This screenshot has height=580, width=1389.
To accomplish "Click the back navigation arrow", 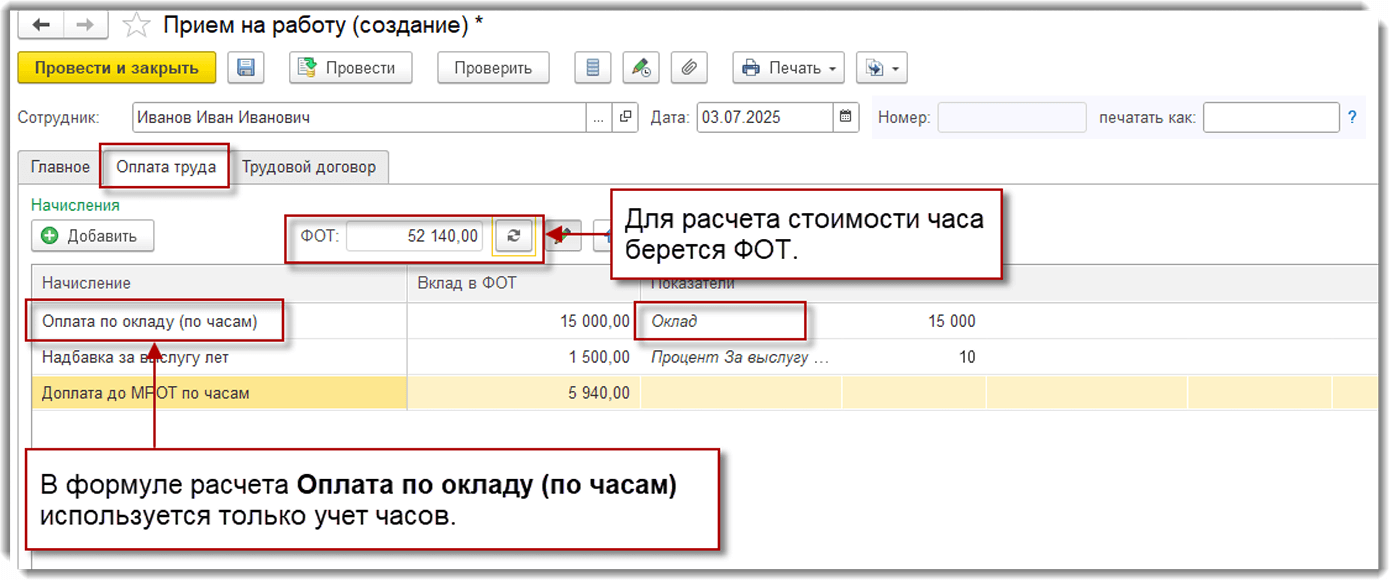I will (40, 24).
